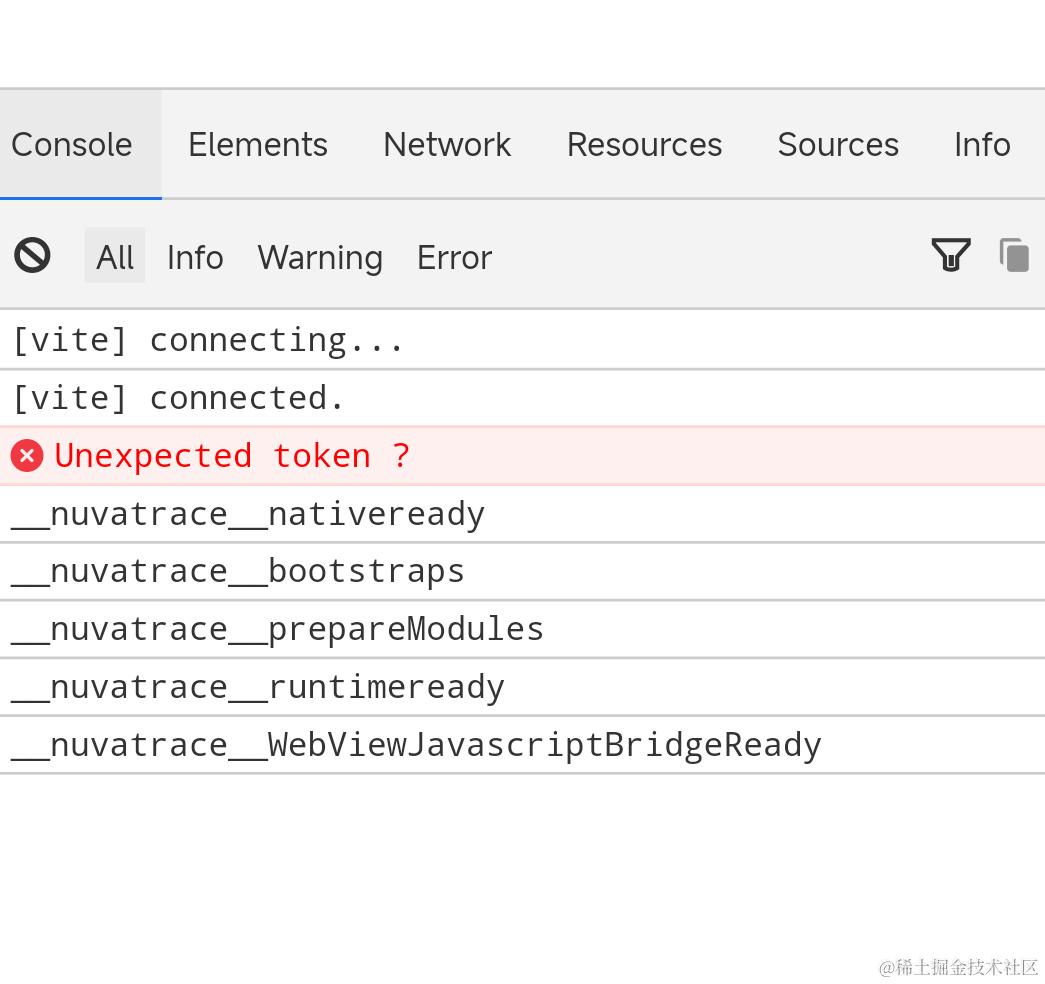Copy console logs to clipboard
The width and height of the screenshot is (1045, 984).
coord(1014,255)
